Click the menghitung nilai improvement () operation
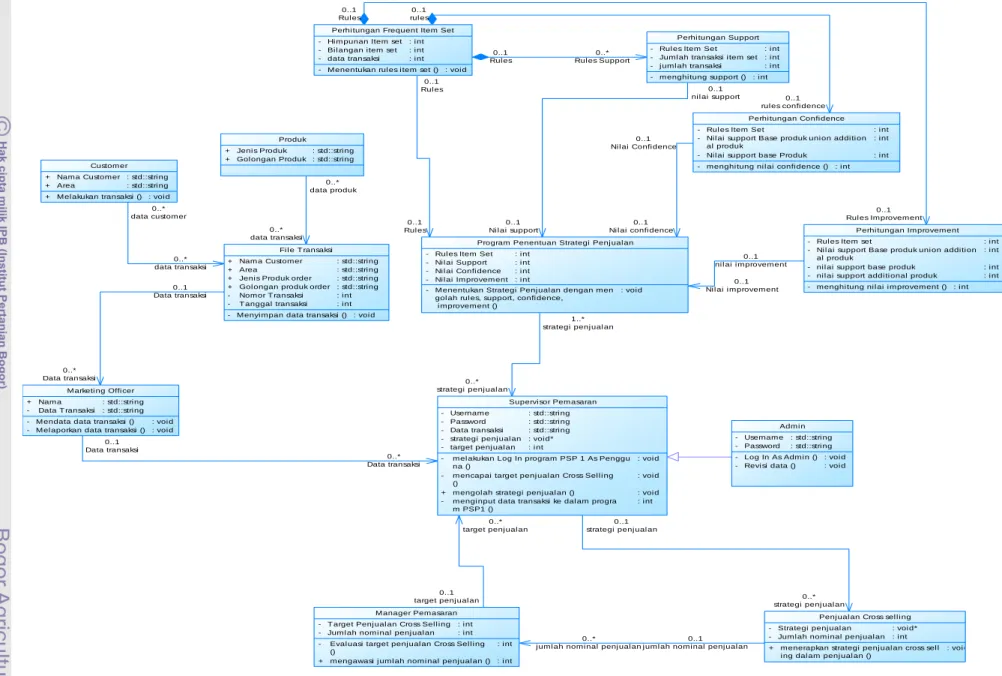 [x=881, y=288]
